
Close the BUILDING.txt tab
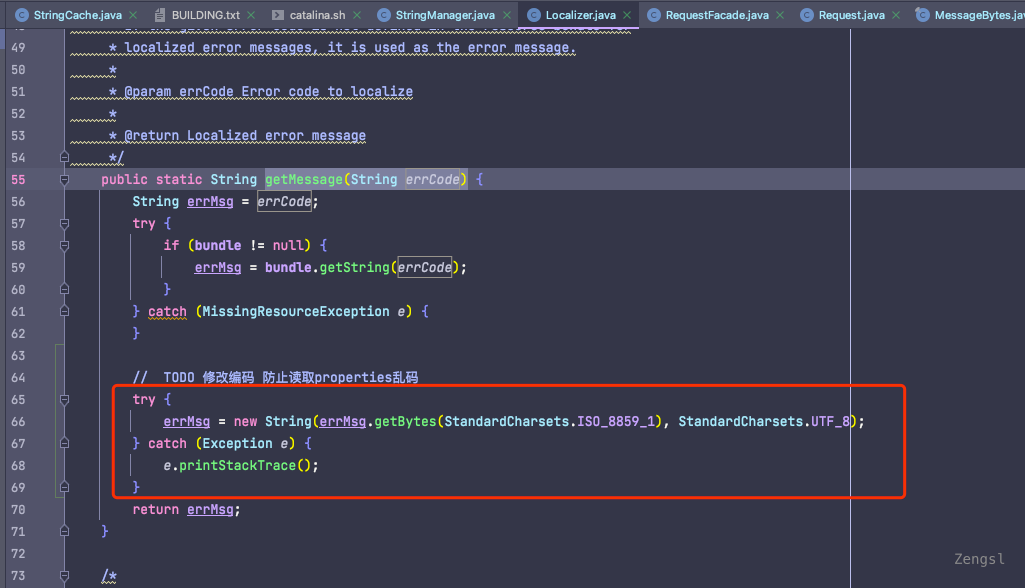[250, 16]
